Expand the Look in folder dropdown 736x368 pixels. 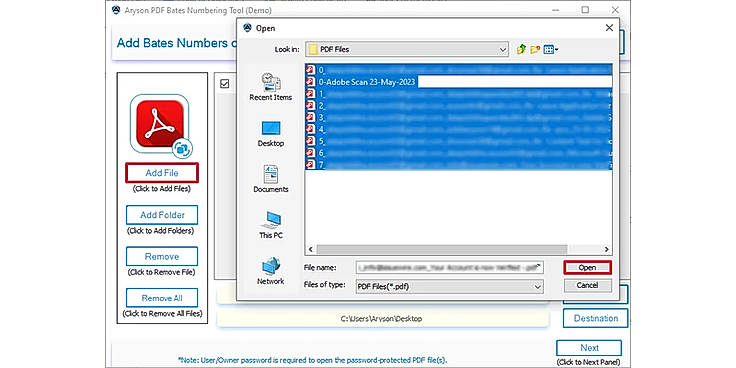coord(503,49)
